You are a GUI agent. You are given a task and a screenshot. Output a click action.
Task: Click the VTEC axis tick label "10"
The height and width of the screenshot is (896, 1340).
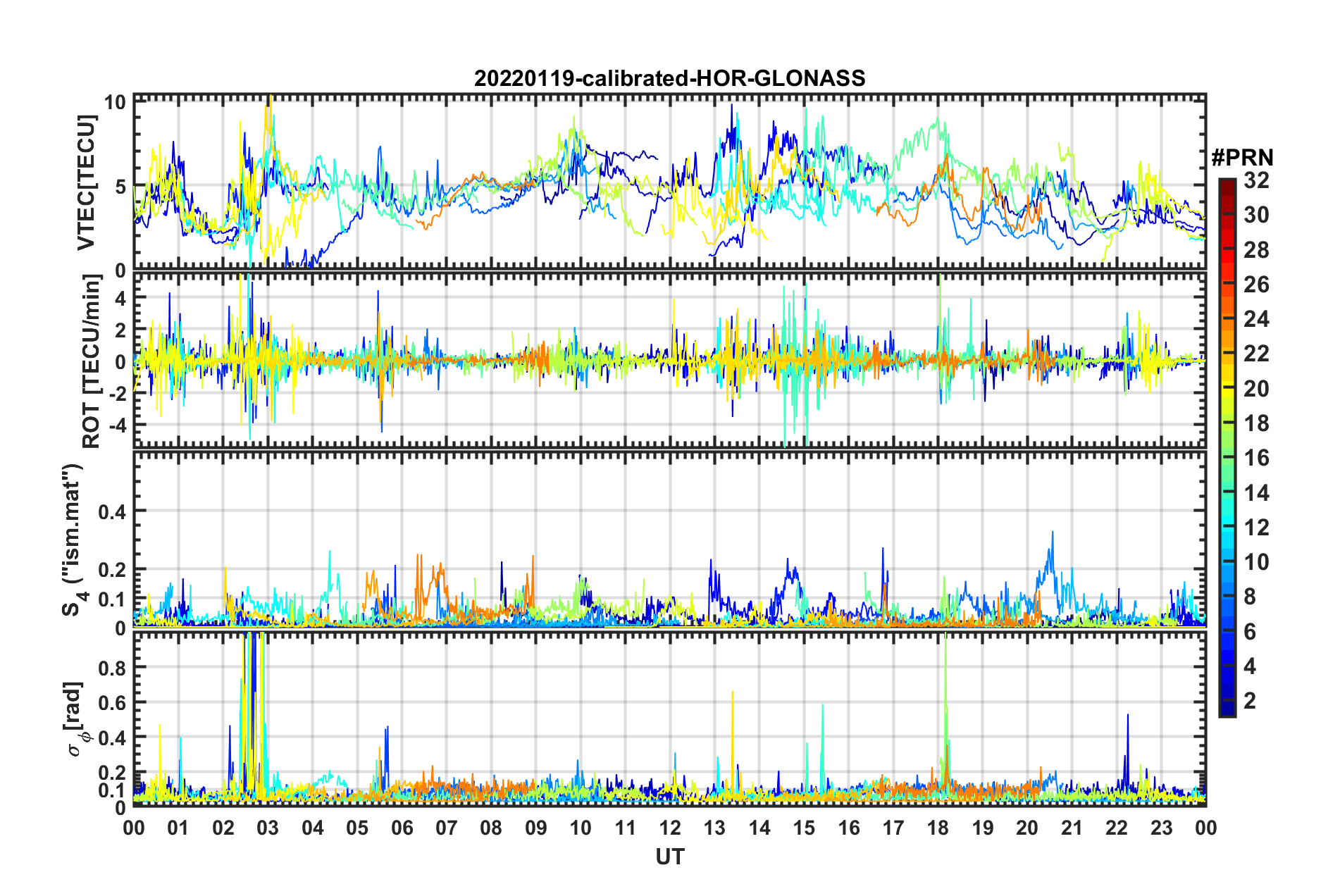(116, 102)
